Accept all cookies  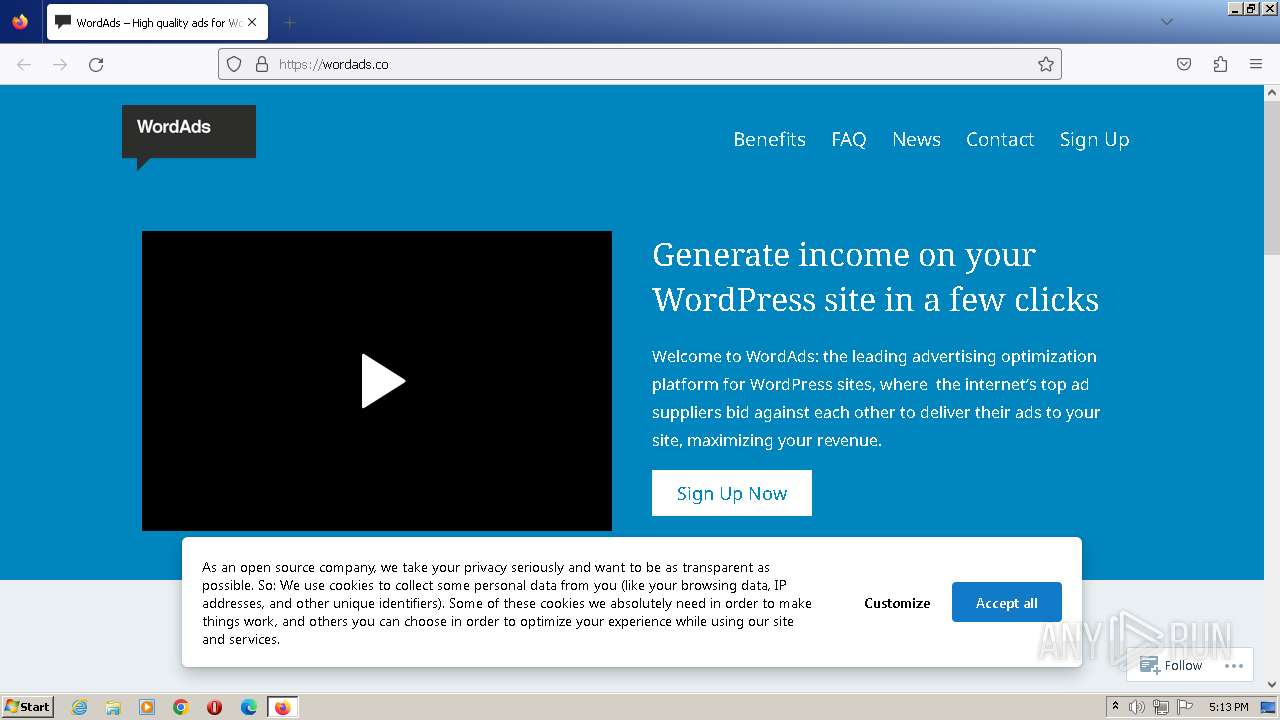pos(1007,602)
